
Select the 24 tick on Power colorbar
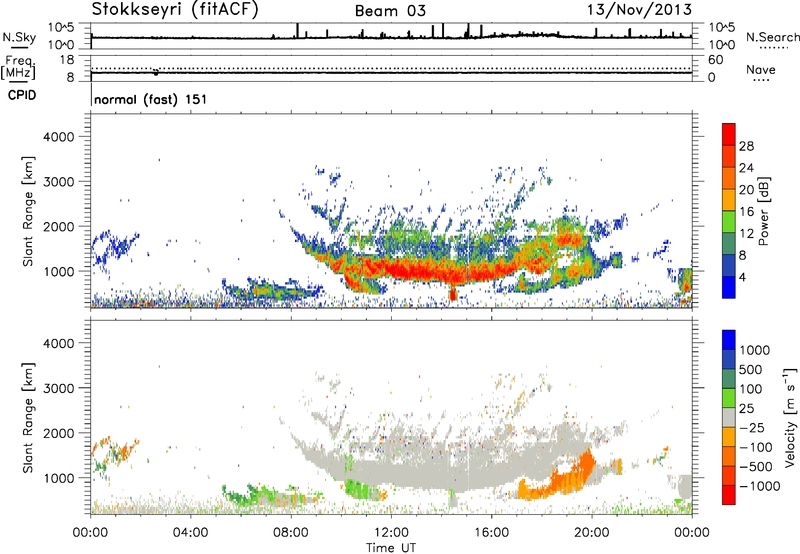pyautogui.click(x=746, y=168)
